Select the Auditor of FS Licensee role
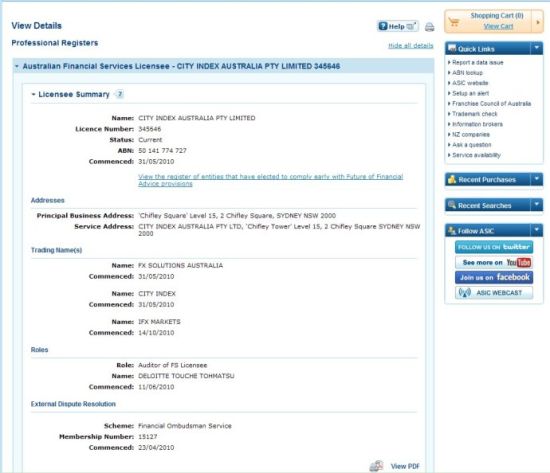This screenshot has width=550, height=473. [173, 365]
